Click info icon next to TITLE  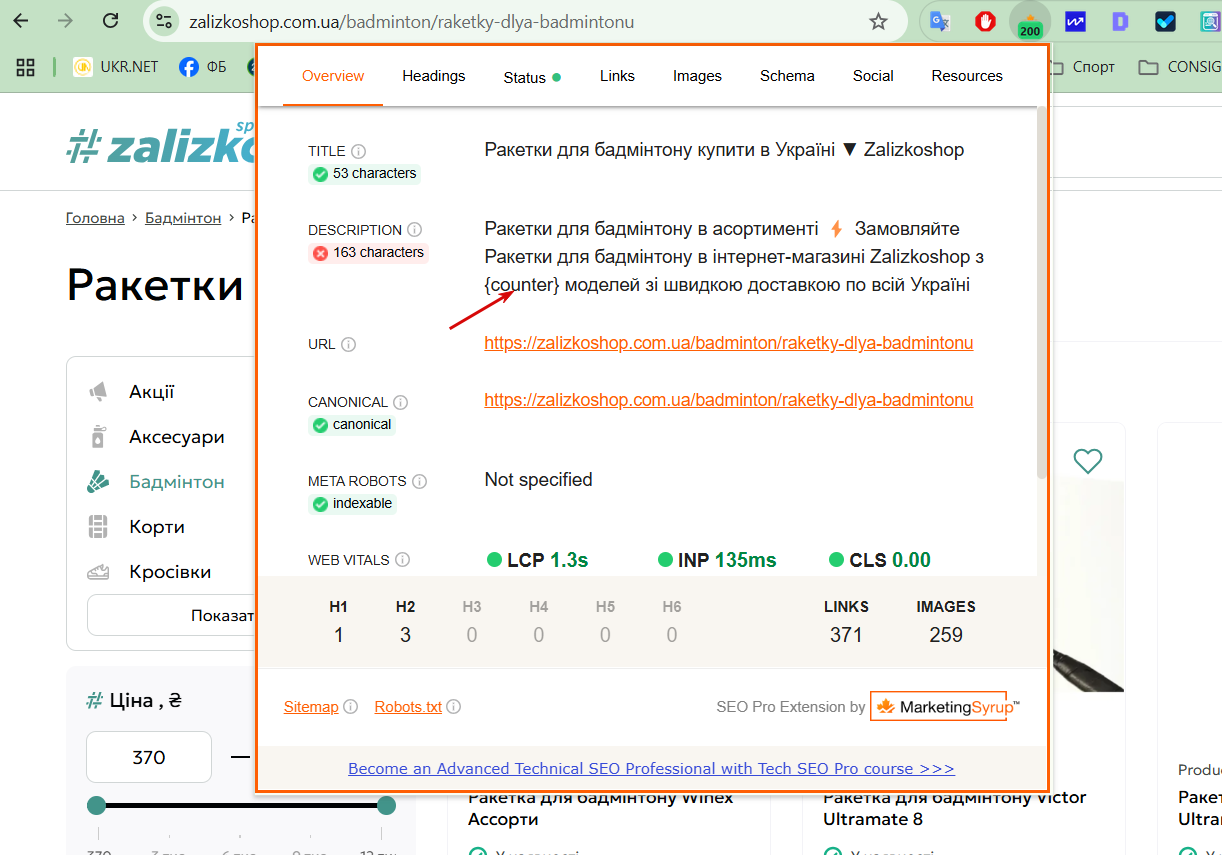[x=359, y=151]
